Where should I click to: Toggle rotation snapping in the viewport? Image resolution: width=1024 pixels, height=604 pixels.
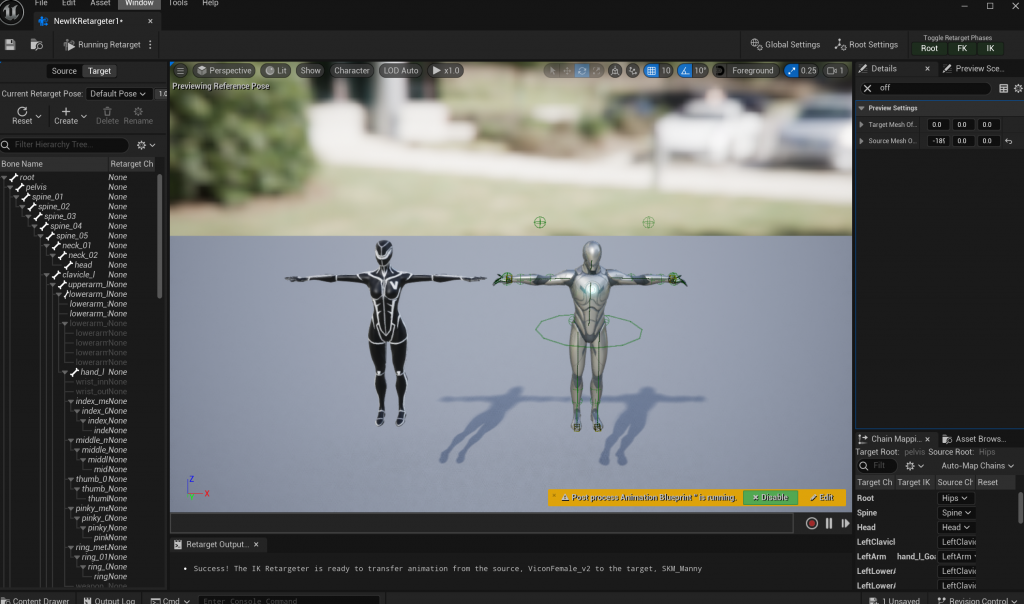tap(684, 71)
